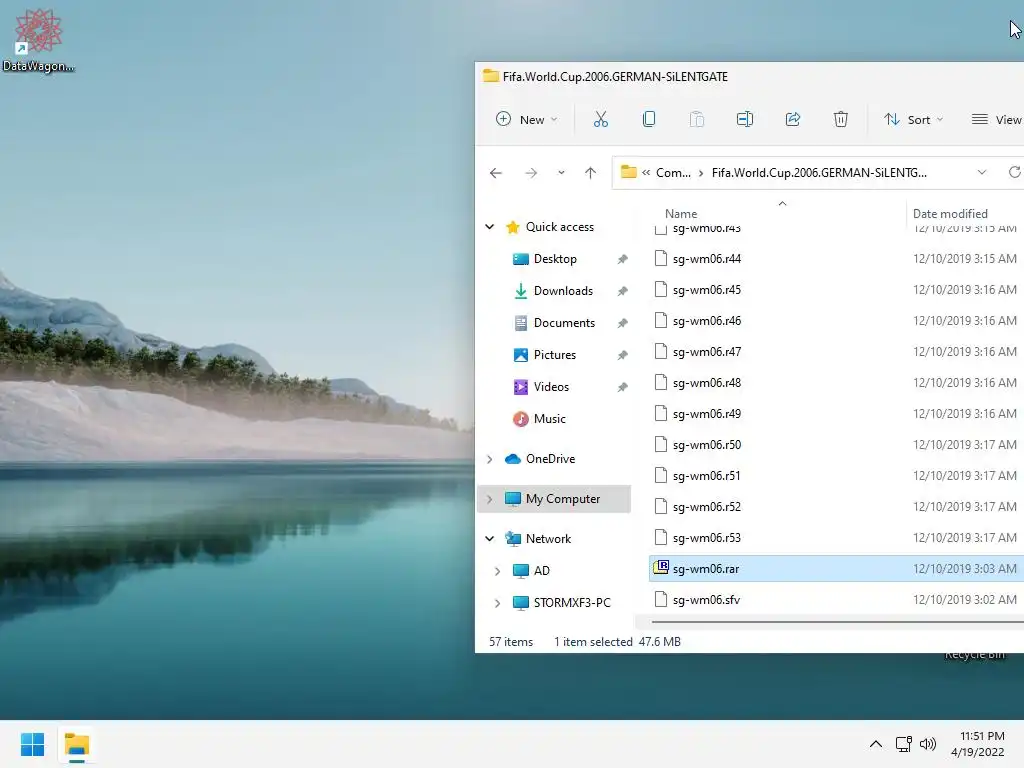The image size is (1024, 768).
Task: Open the New item menu
Action: (x=526, y=120)
